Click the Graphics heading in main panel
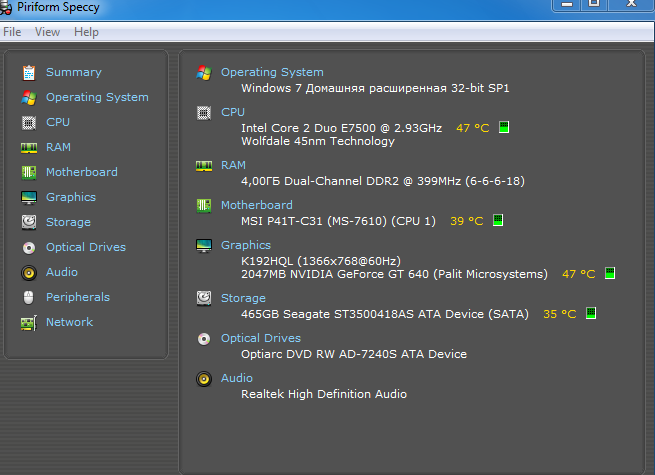 [x=246, y=245]
